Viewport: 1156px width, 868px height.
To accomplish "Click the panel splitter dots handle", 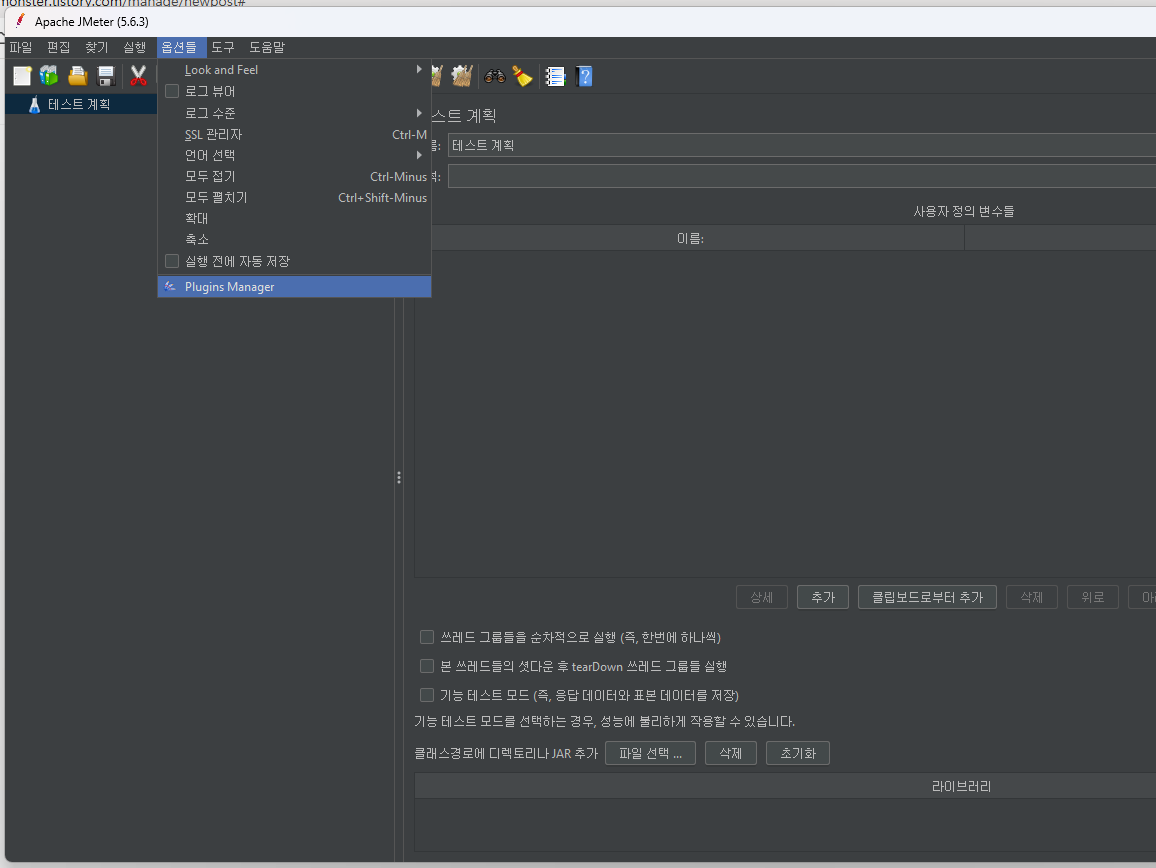I will [399, 478].
